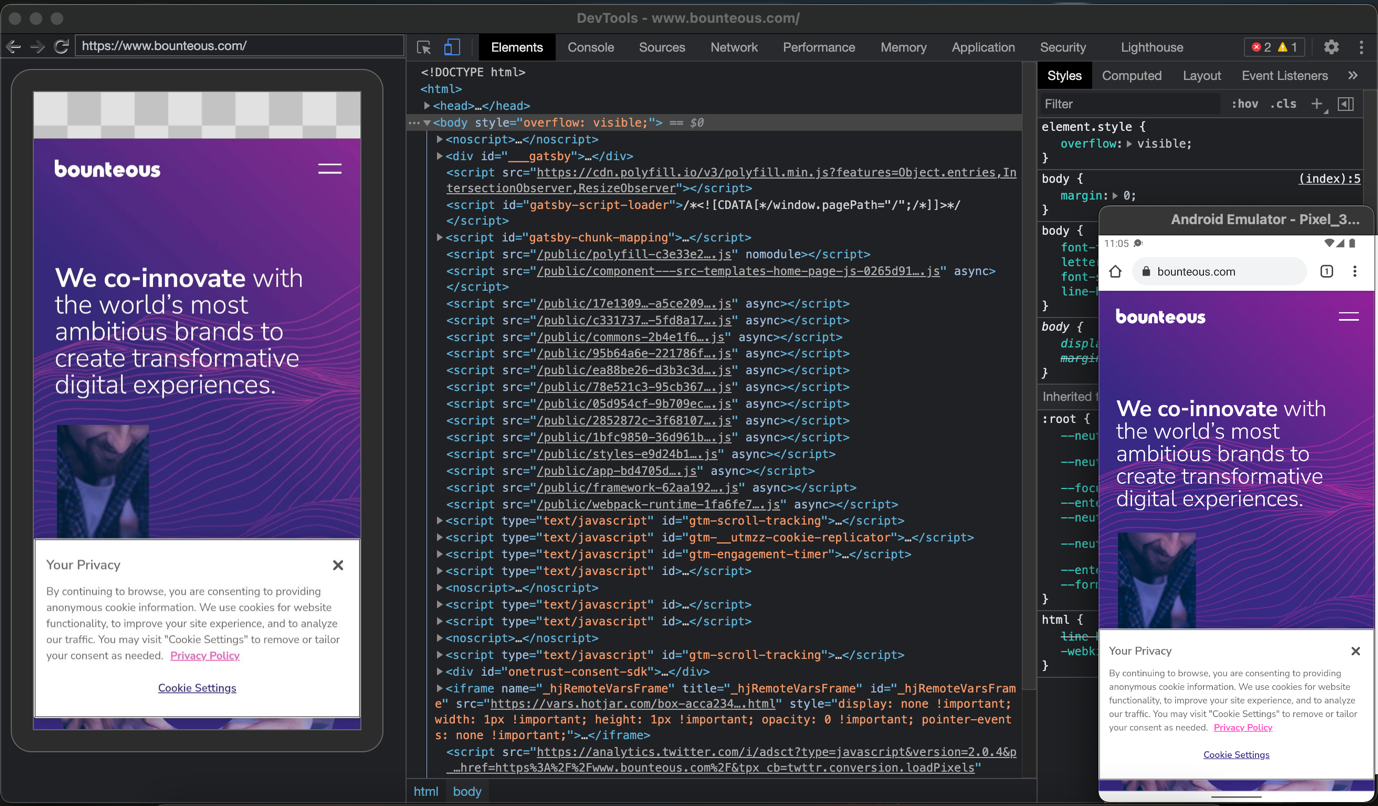Click the yellow warning count icon
The image size is (1378, 806).
[1283, 47]
